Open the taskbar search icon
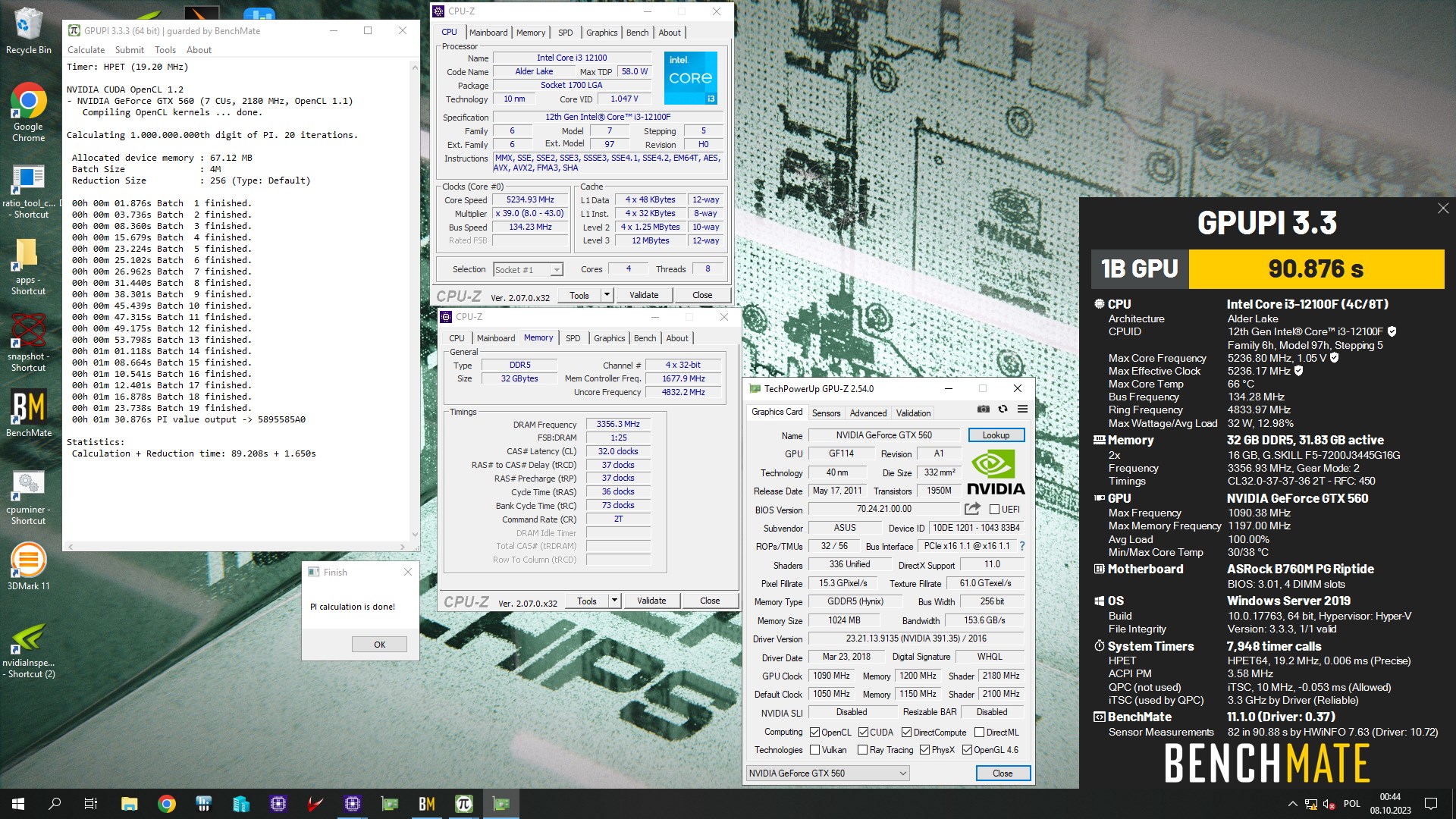This screenshot has height=819, width=1456. tap(55, 804)
